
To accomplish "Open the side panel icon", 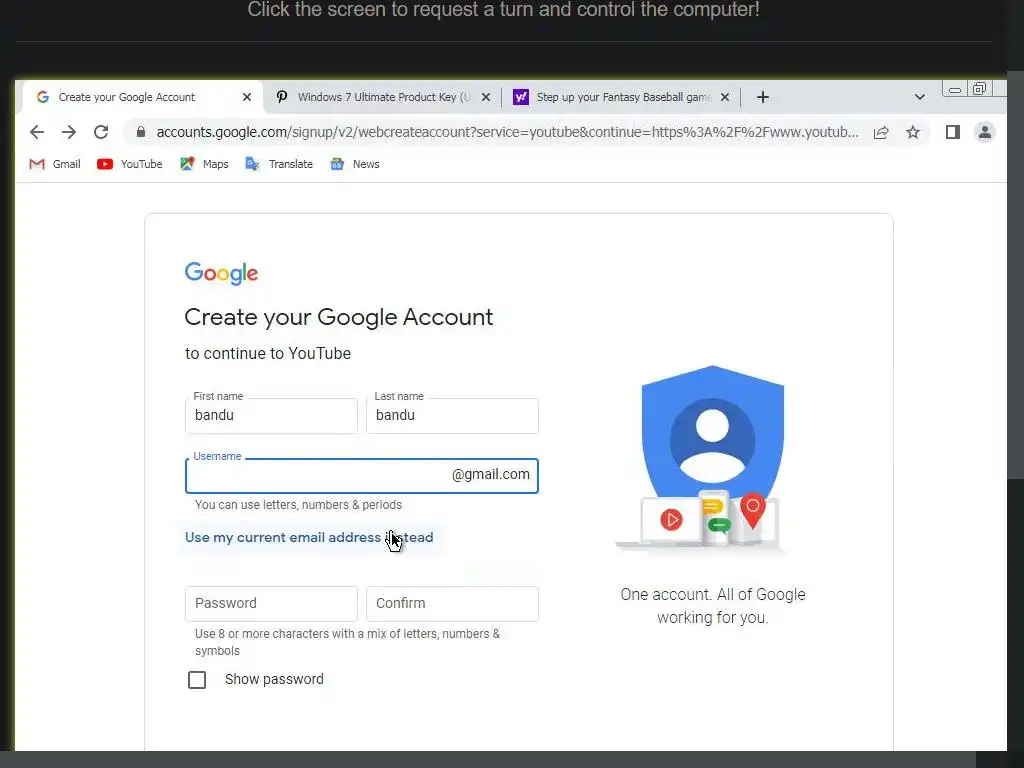I will 953,133.
